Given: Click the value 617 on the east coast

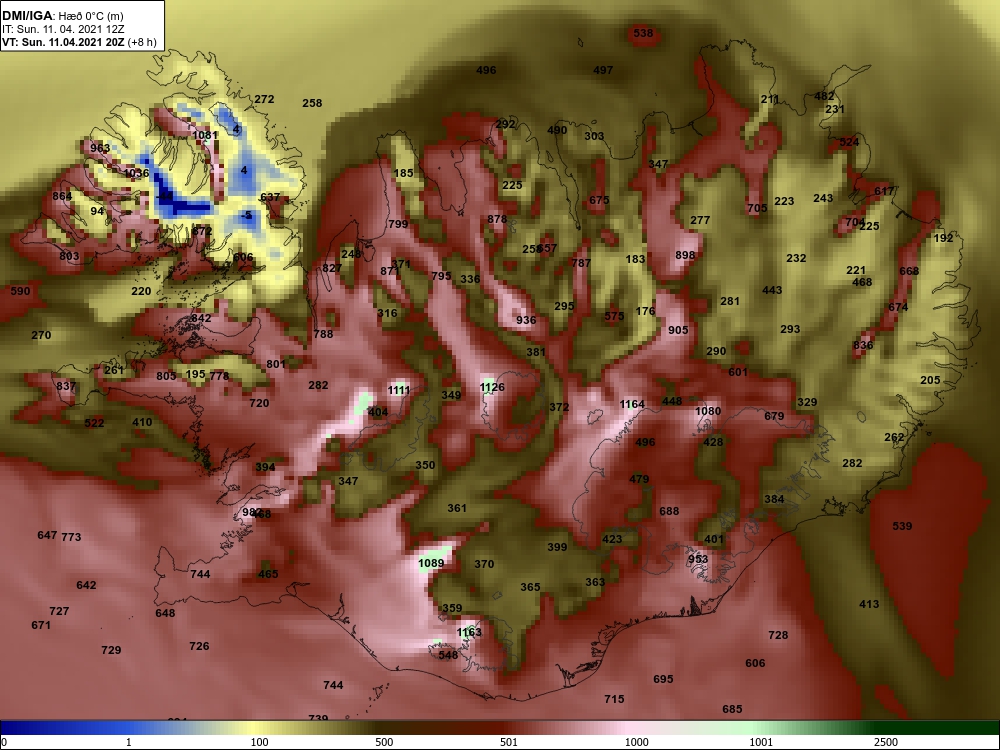Looking at the screenshot, I should (885, 191).
